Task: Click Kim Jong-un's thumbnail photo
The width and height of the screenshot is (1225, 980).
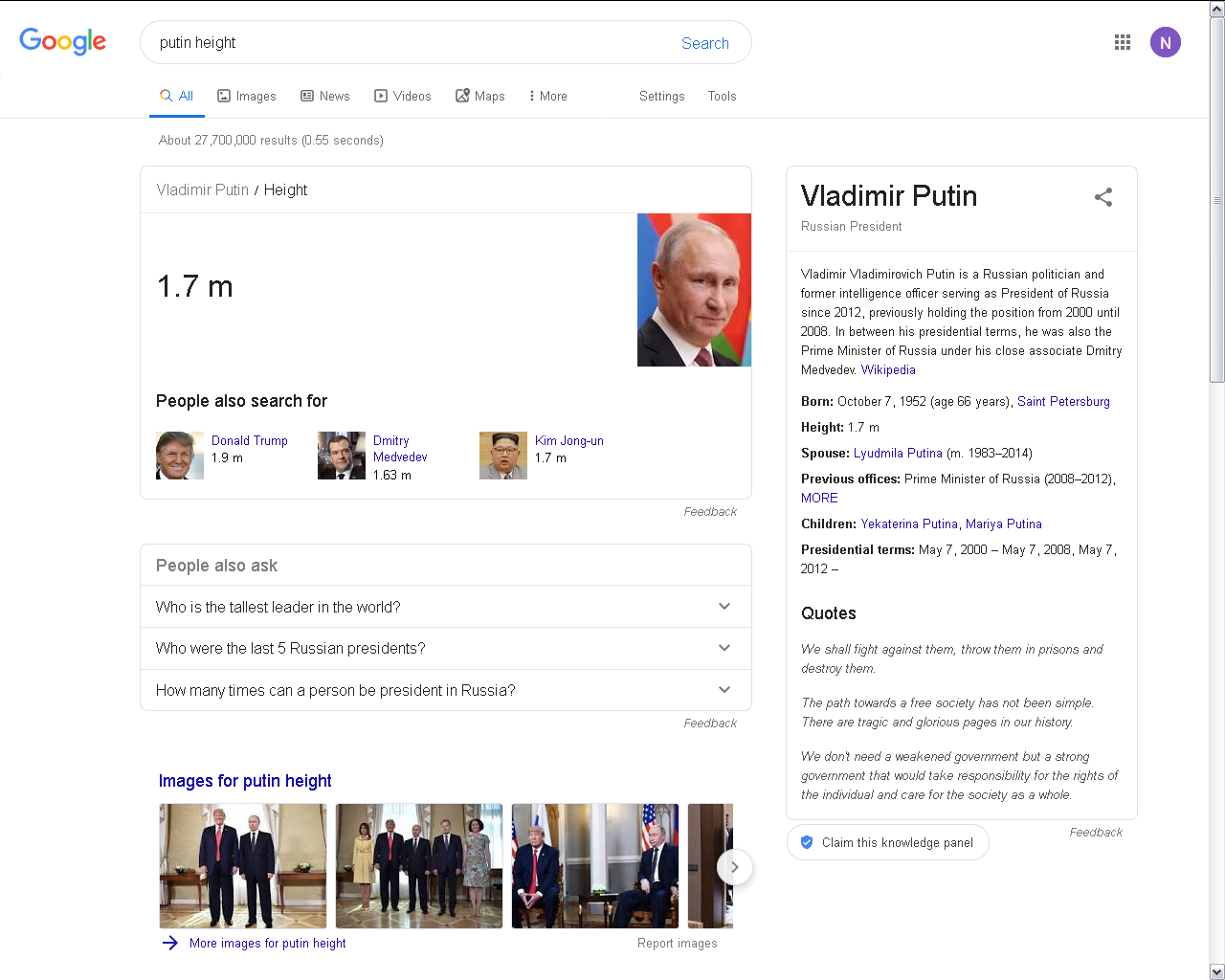Action: click(503, 456)
